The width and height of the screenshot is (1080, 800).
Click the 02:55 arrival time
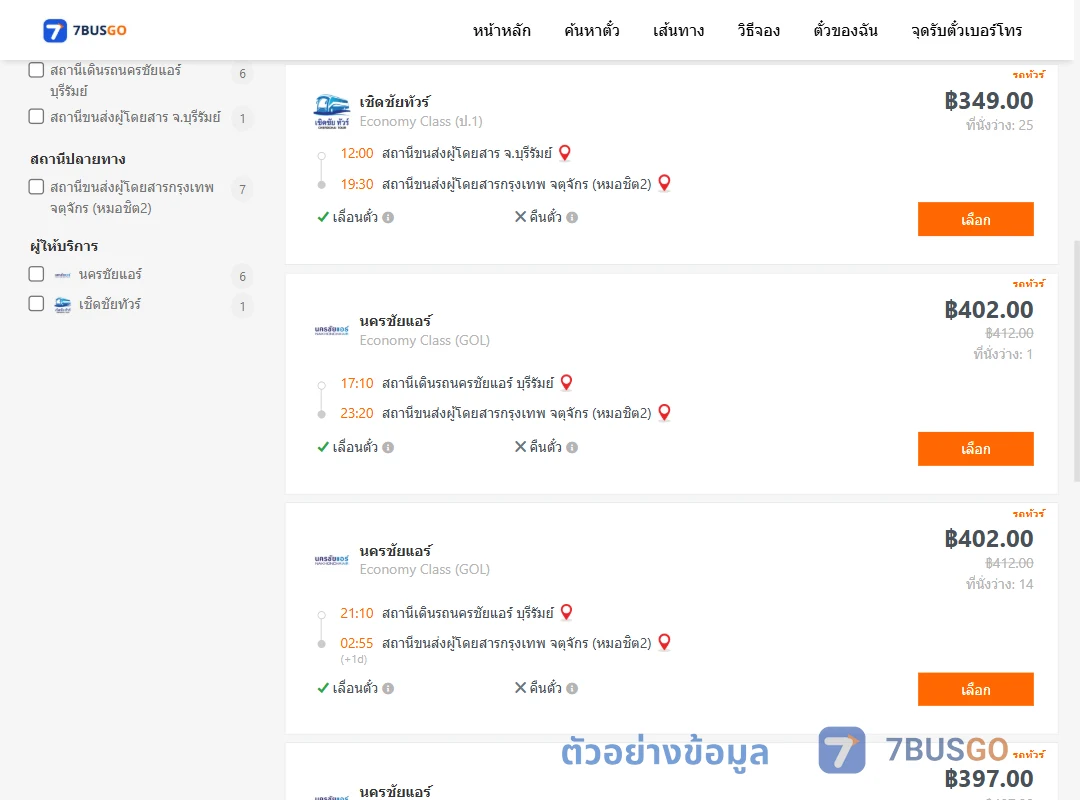pyautogui.click(x=357, y=643)
